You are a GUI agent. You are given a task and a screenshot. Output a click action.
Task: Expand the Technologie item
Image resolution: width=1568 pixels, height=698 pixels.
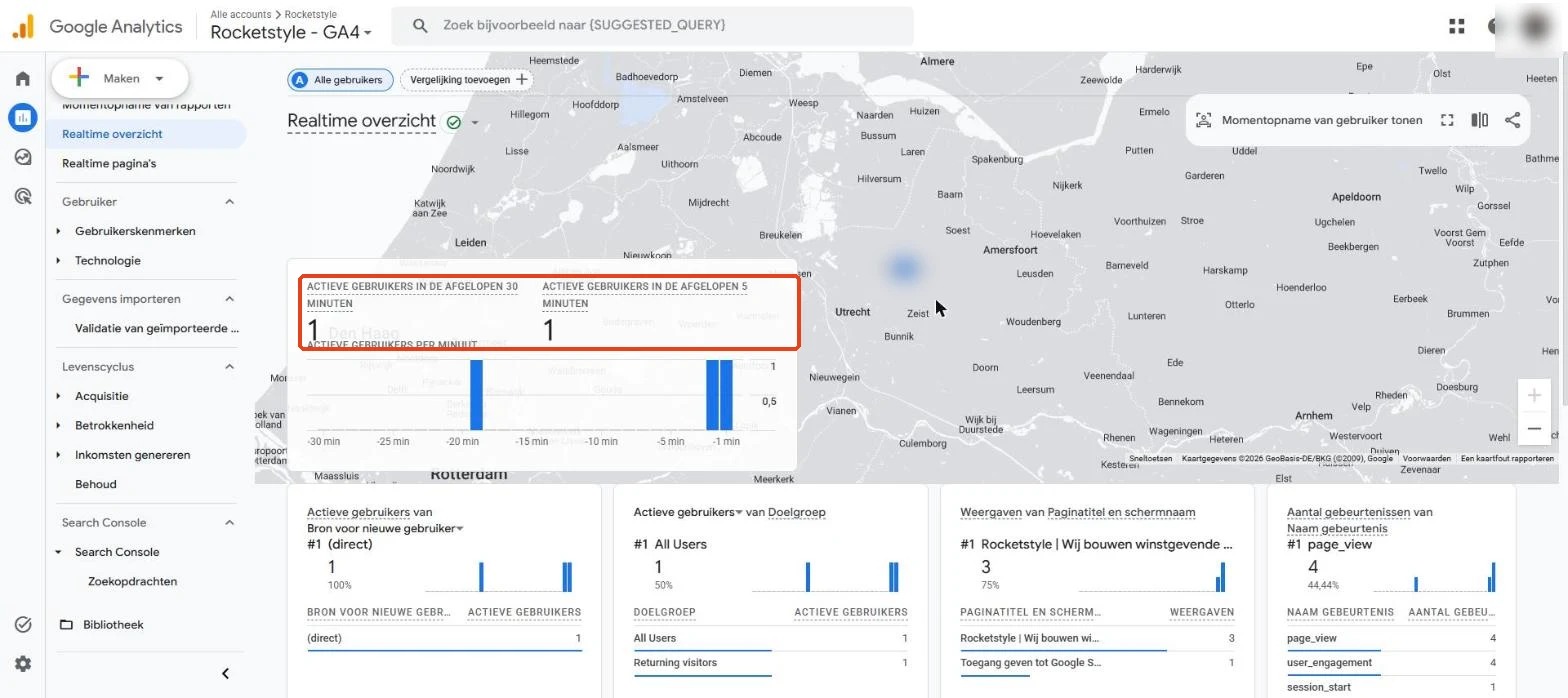click(58, 261)
